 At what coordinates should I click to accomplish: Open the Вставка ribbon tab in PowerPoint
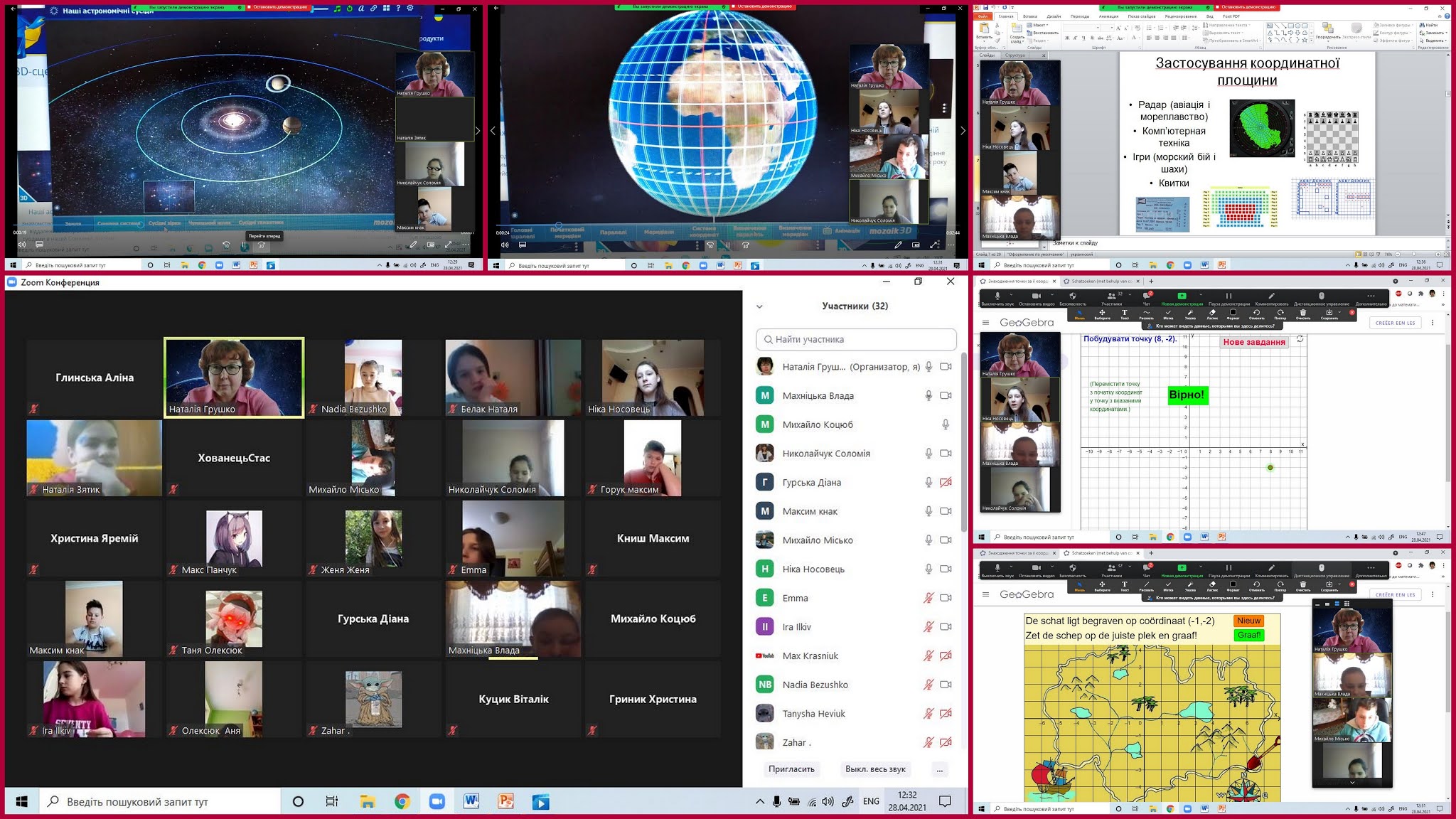[x=1029, y=16]
